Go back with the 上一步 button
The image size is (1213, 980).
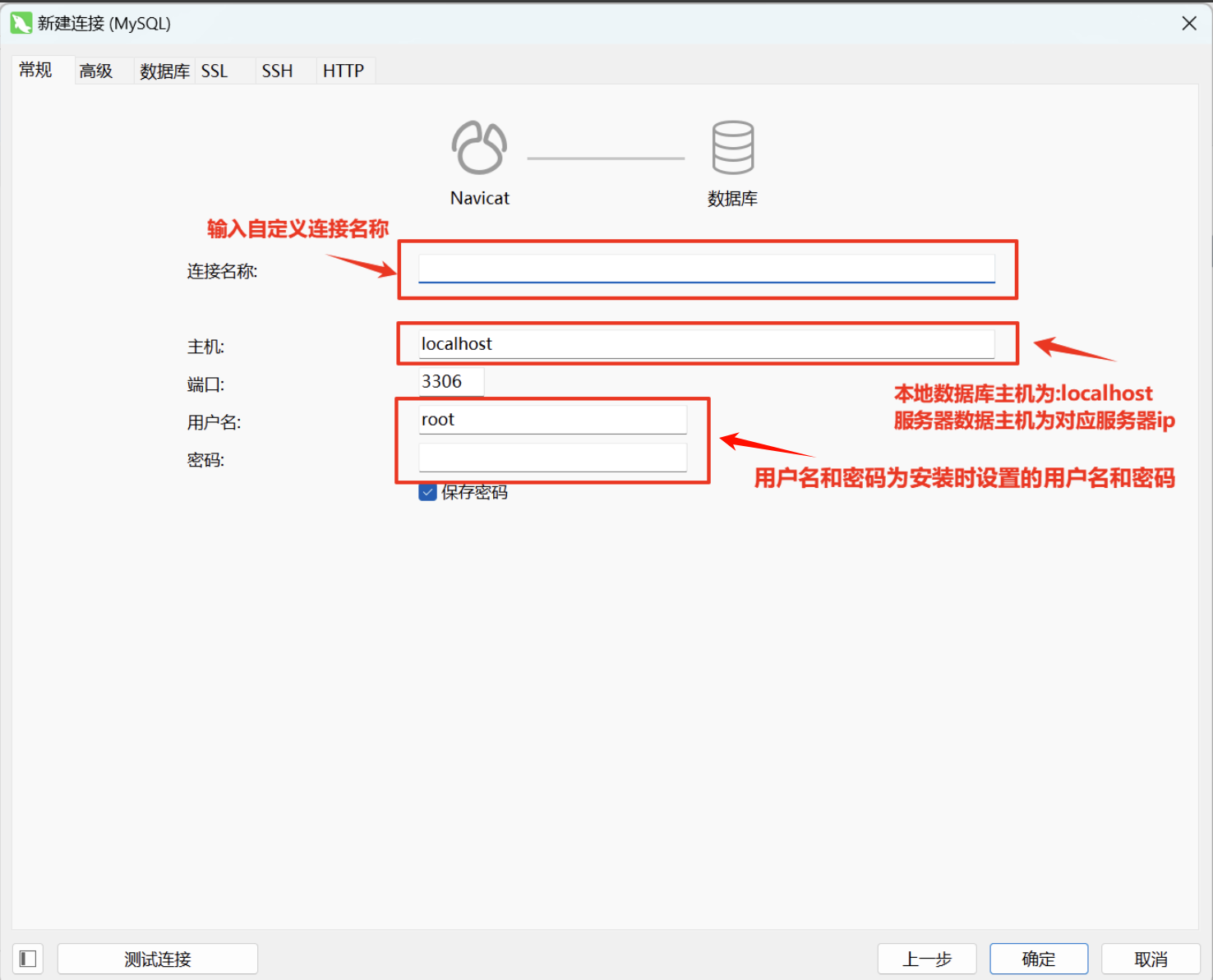coord(927,959)
